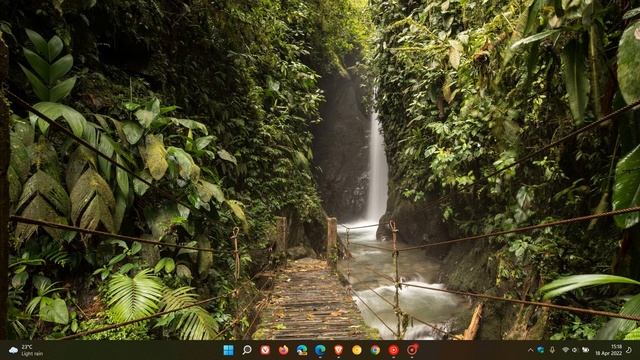Open the Edge icon with the badge overlay
Image resolution: width=640 pixels, height=360 pixels.
302,350
